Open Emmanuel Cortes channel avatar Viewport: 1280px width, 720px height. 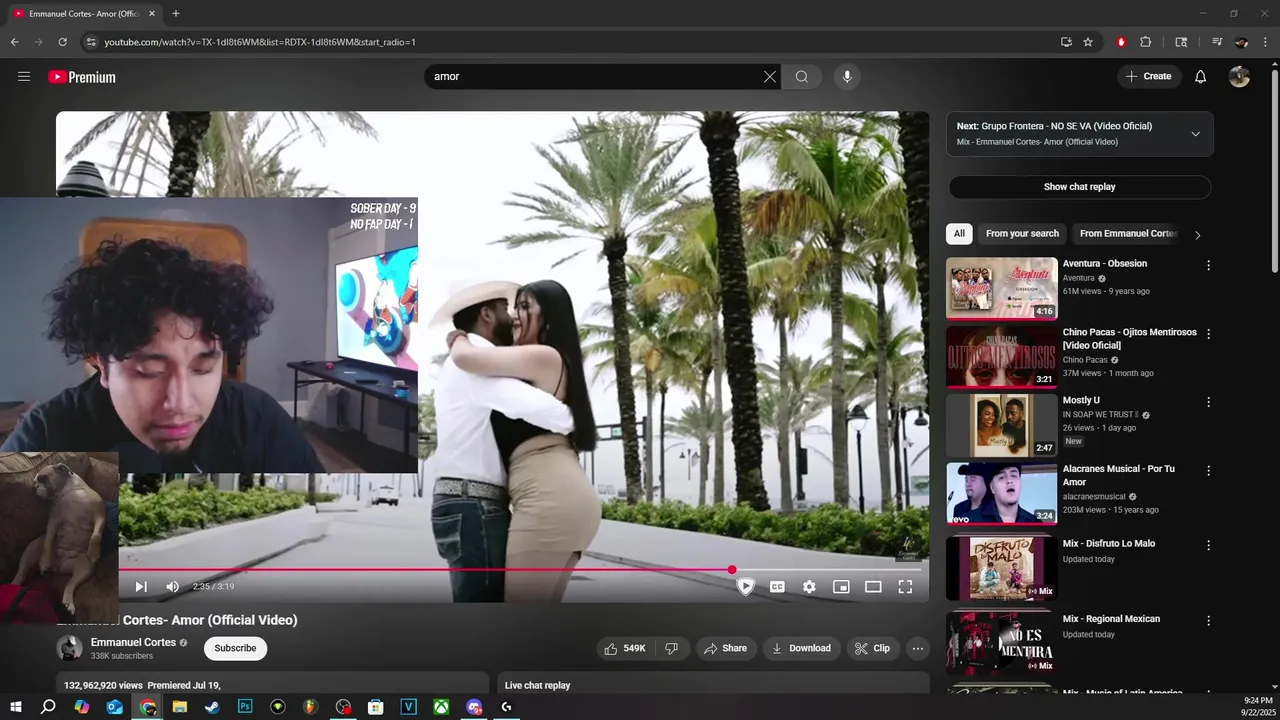pos(69,648)
